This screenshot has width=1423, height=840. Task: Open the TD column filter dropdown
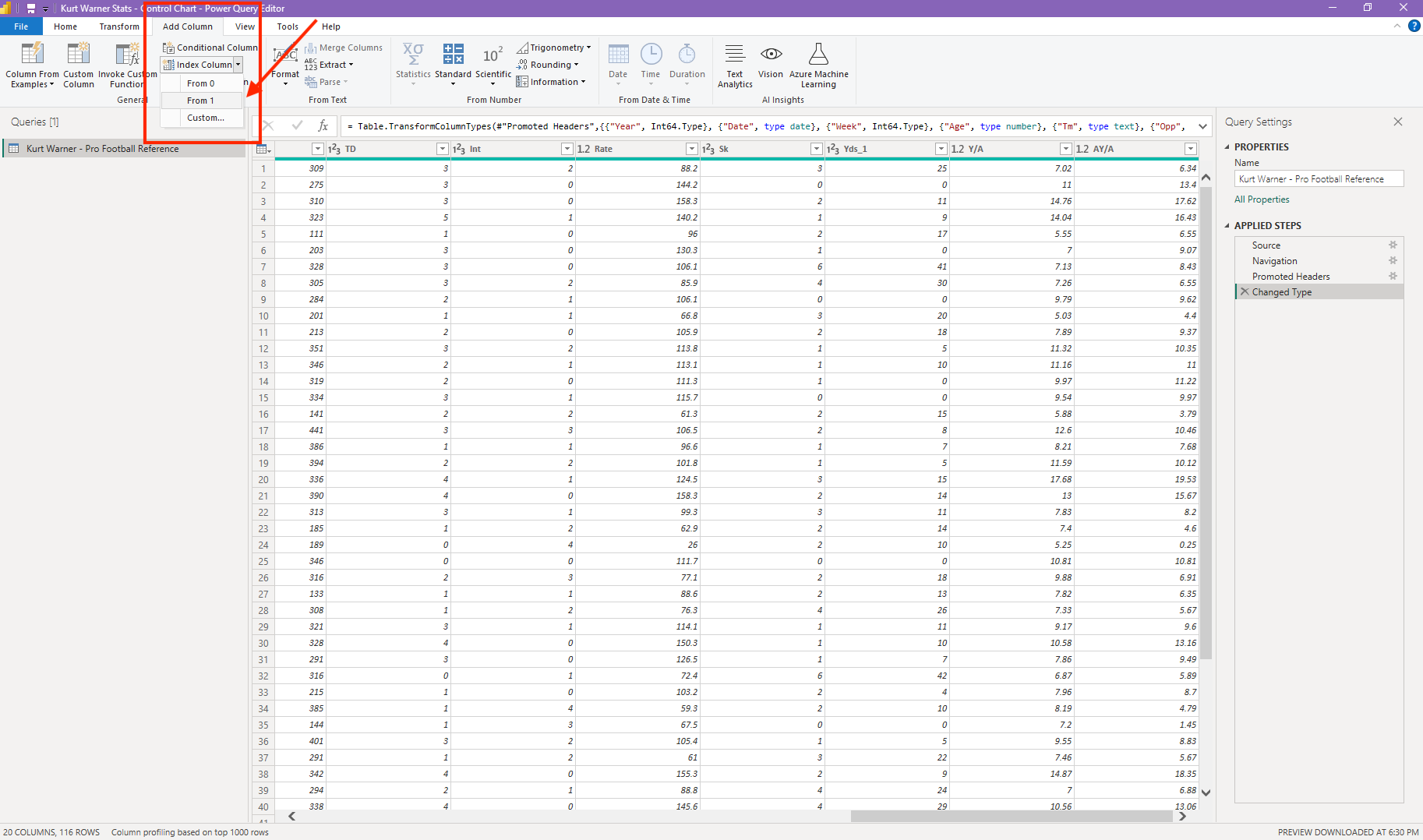443,149
